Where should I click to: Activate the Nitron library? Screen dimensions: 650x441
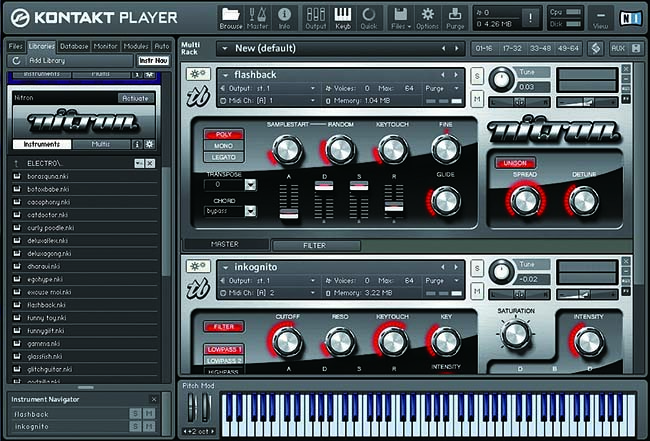[136, 98]
